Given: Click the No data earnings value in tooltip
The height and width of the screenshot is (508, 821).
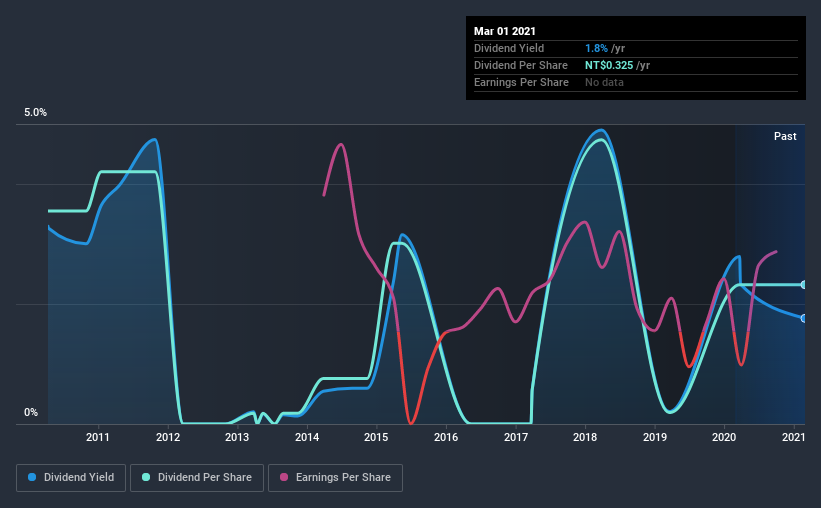Looking at the screenshot, I should pos(604,82).
